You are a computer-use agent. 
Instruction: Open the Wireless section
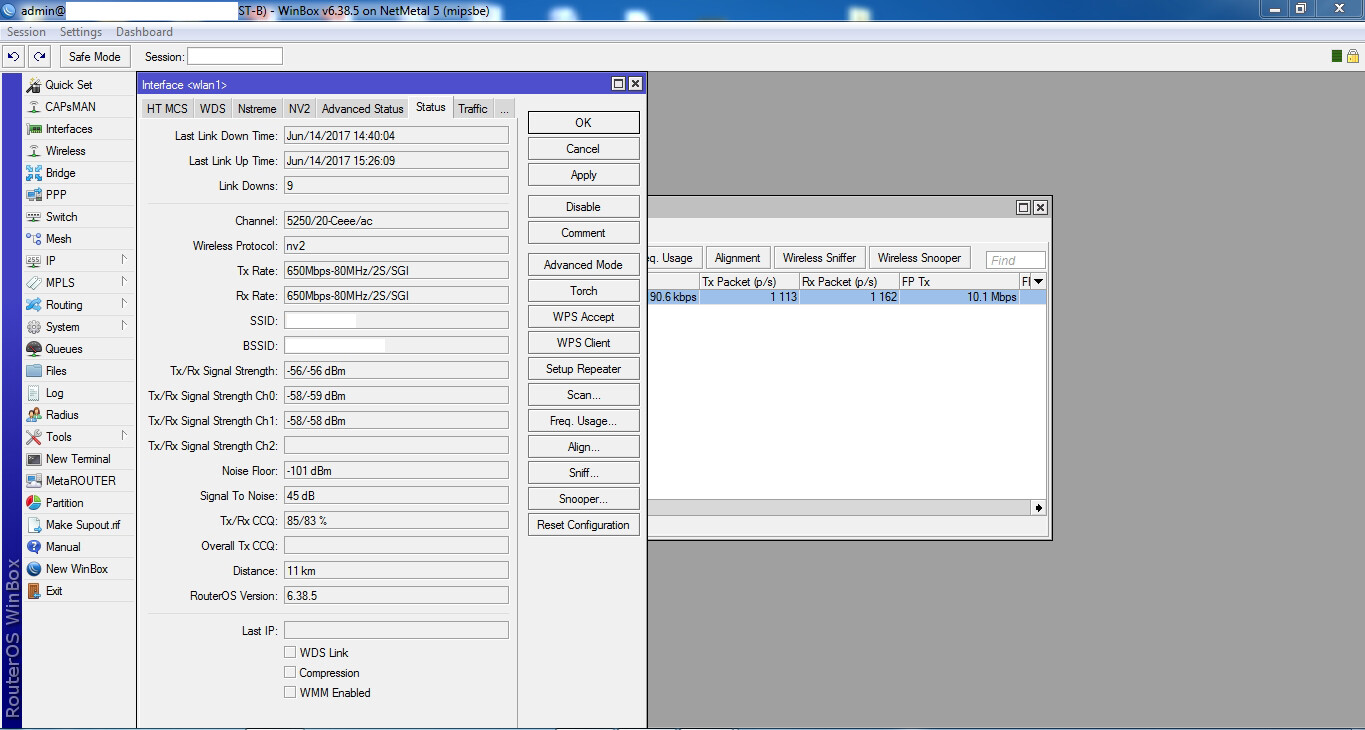(x=67, y=150)
